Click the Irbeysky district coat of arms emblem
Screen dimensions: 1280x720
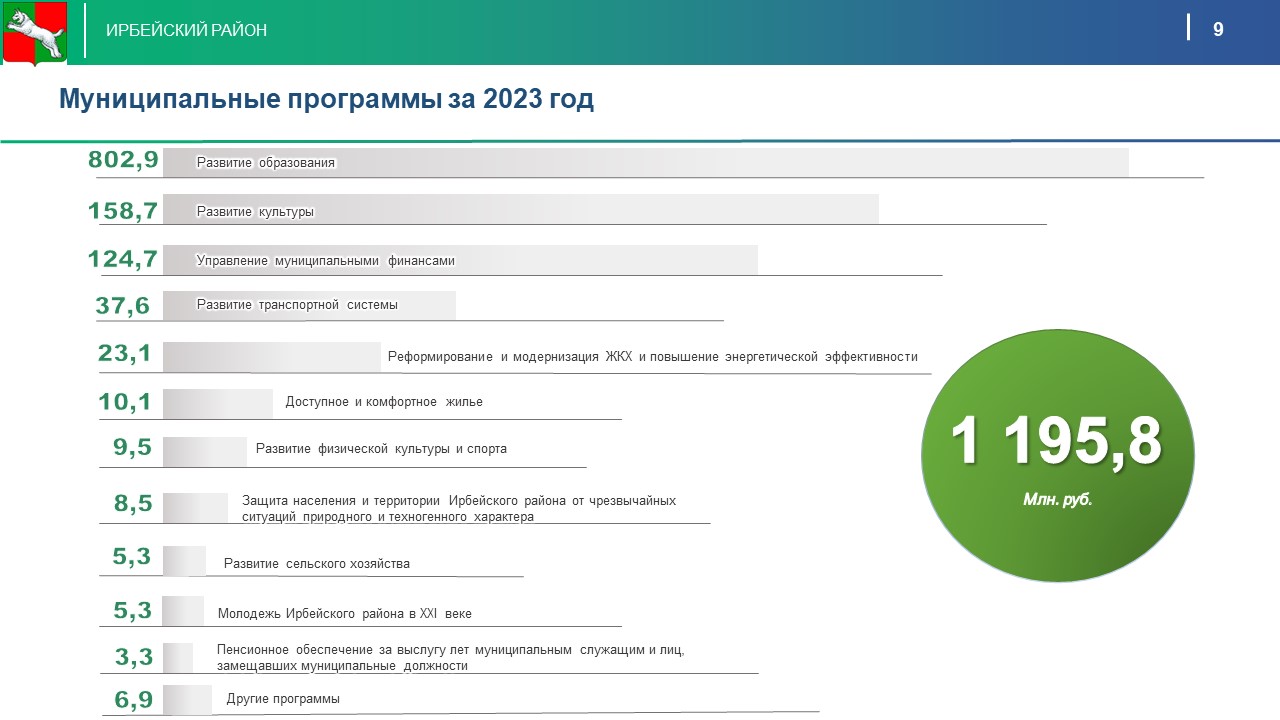coord(36,33)
